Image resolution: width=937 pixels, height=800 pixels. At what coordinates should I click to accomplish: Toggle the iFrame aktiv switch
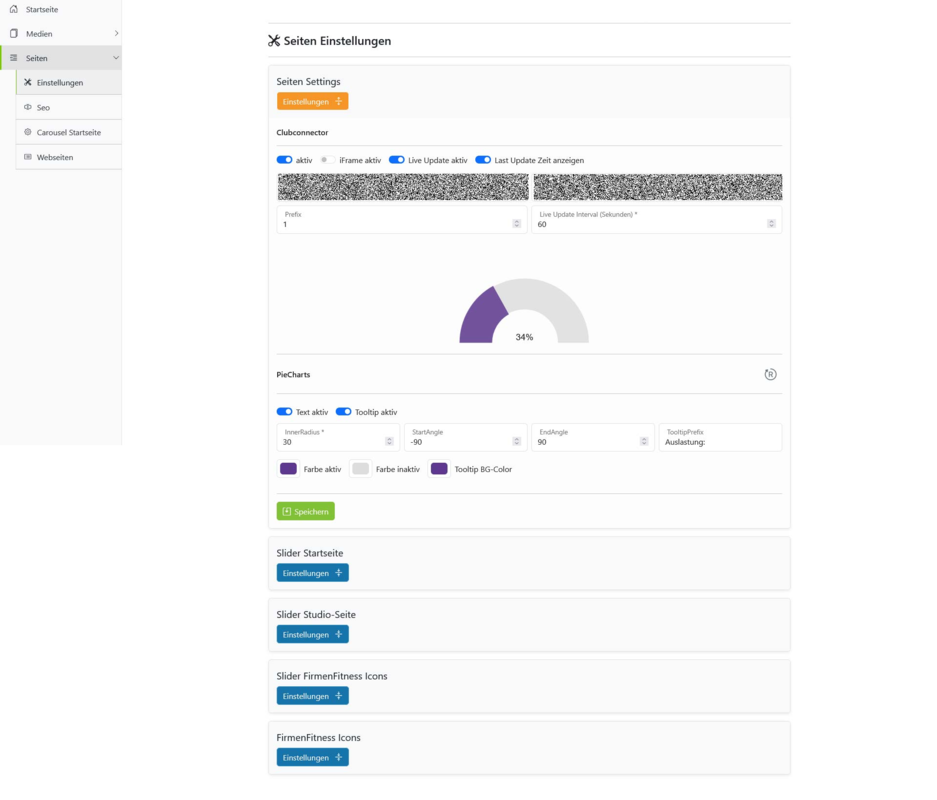coord(327,160)
